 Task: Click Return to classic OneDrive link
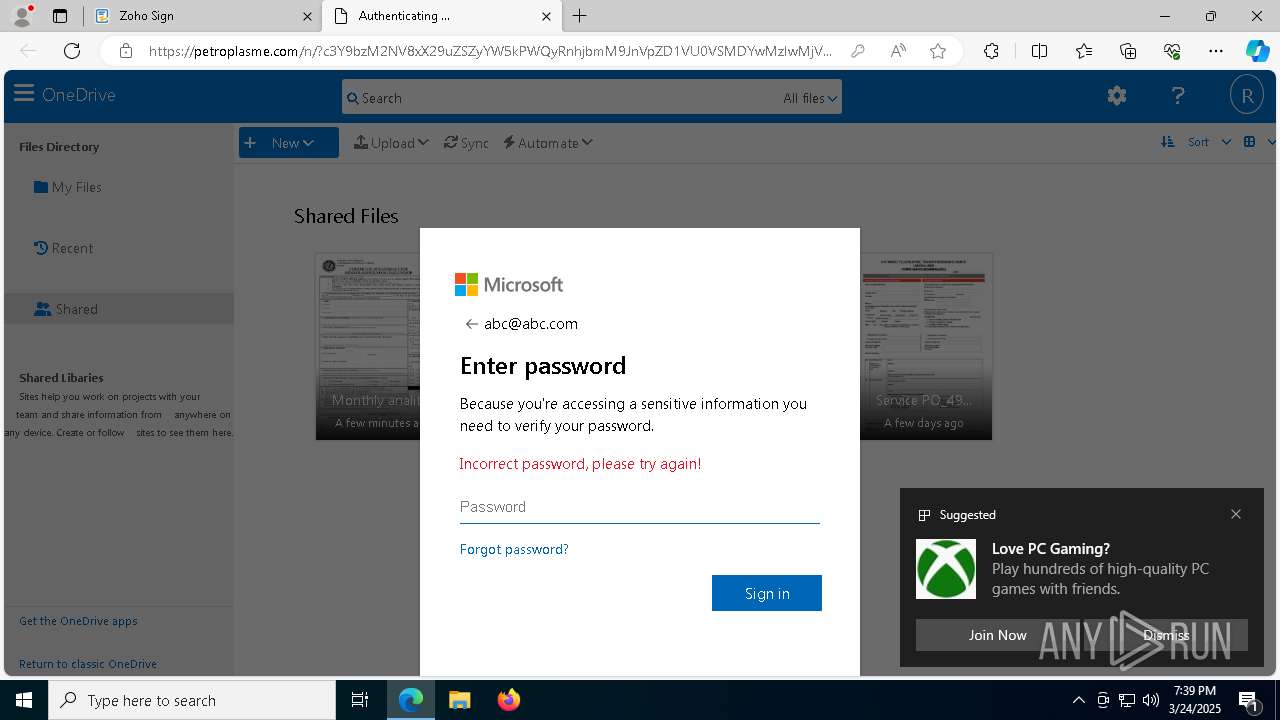coord(88,664)
